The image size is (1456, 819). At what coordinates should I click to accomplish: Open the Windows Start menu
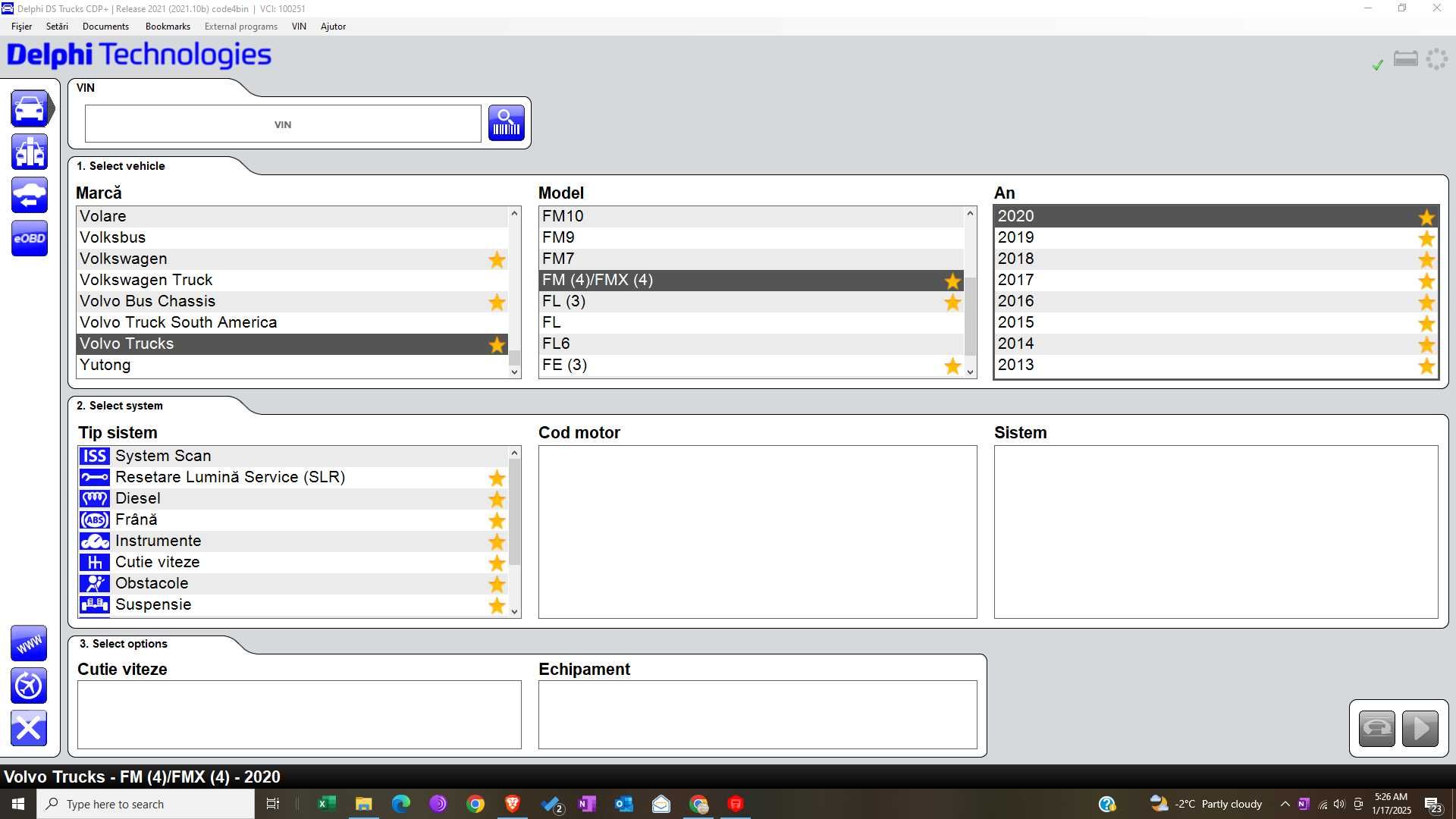(x=18, y=804)
